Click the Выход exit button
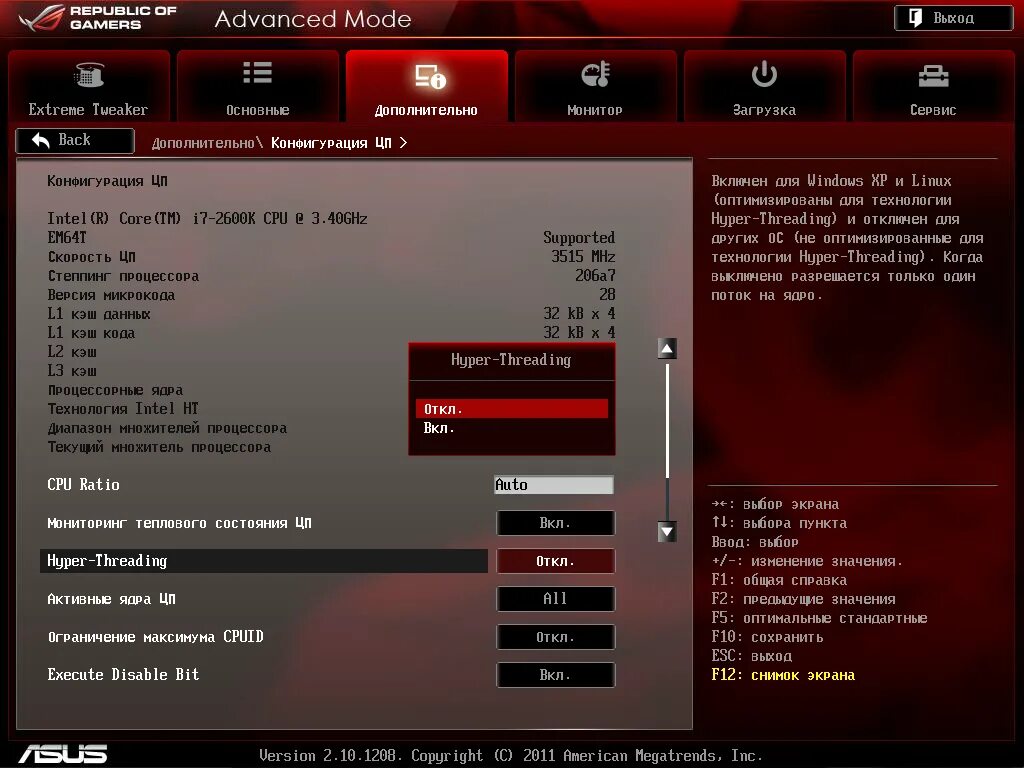 (953, 18)
